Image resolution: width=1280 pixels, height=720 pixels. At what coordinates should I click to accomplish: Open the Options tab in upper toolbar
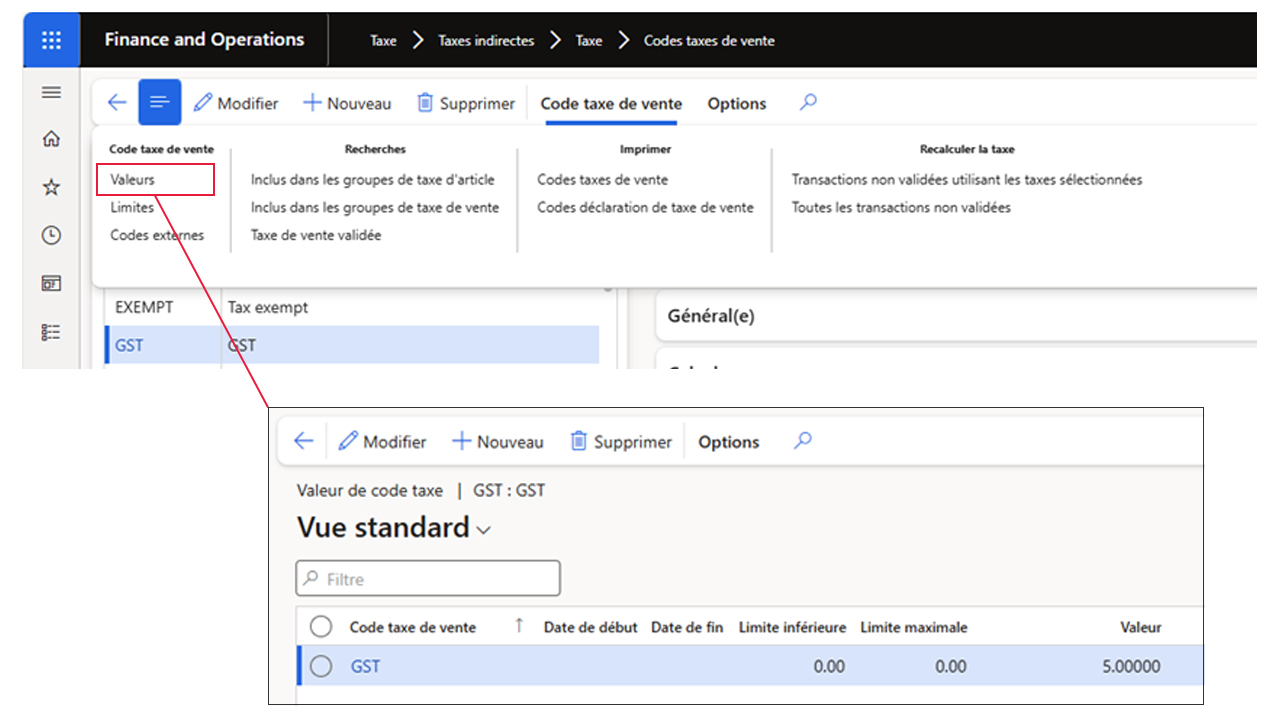(737, 103)
